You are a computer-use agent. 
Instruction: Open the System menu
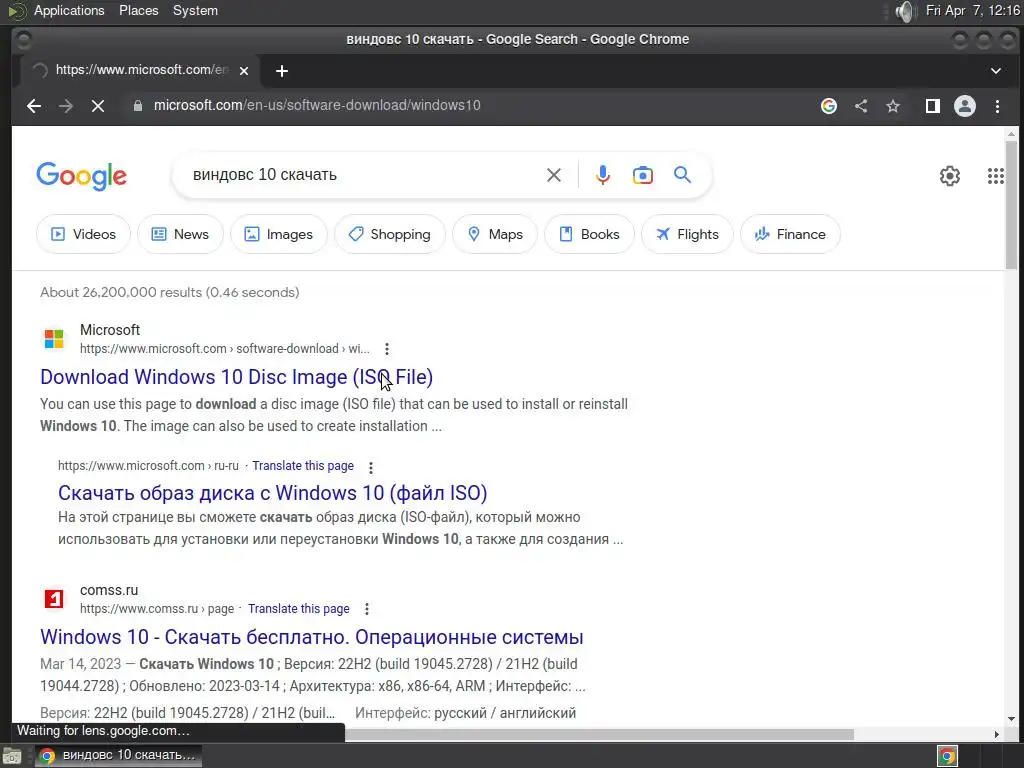[x=195, y=10]
